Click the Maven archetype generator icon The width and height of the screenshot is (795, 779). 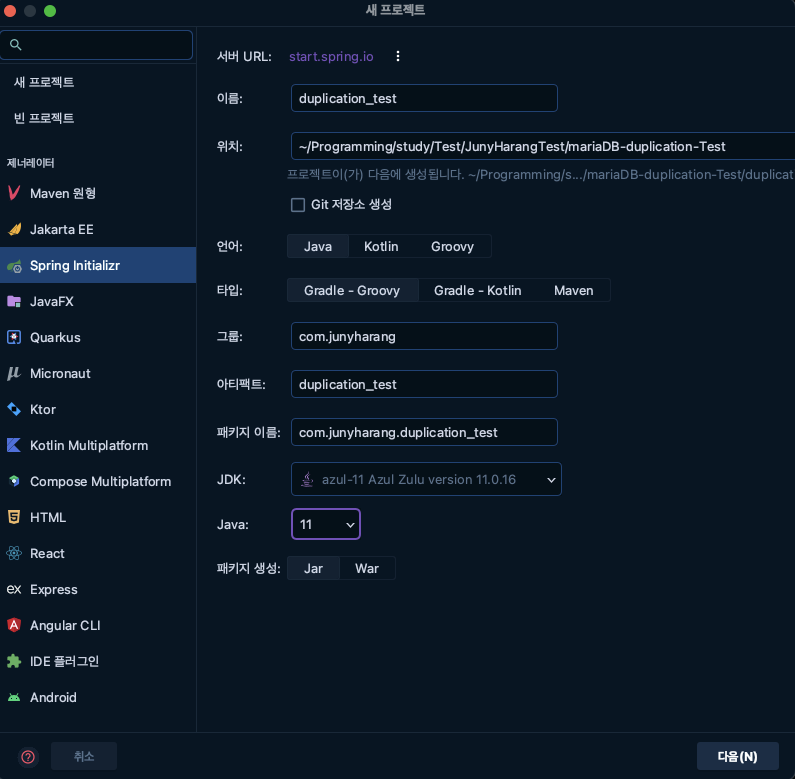[x=14, y=193]
